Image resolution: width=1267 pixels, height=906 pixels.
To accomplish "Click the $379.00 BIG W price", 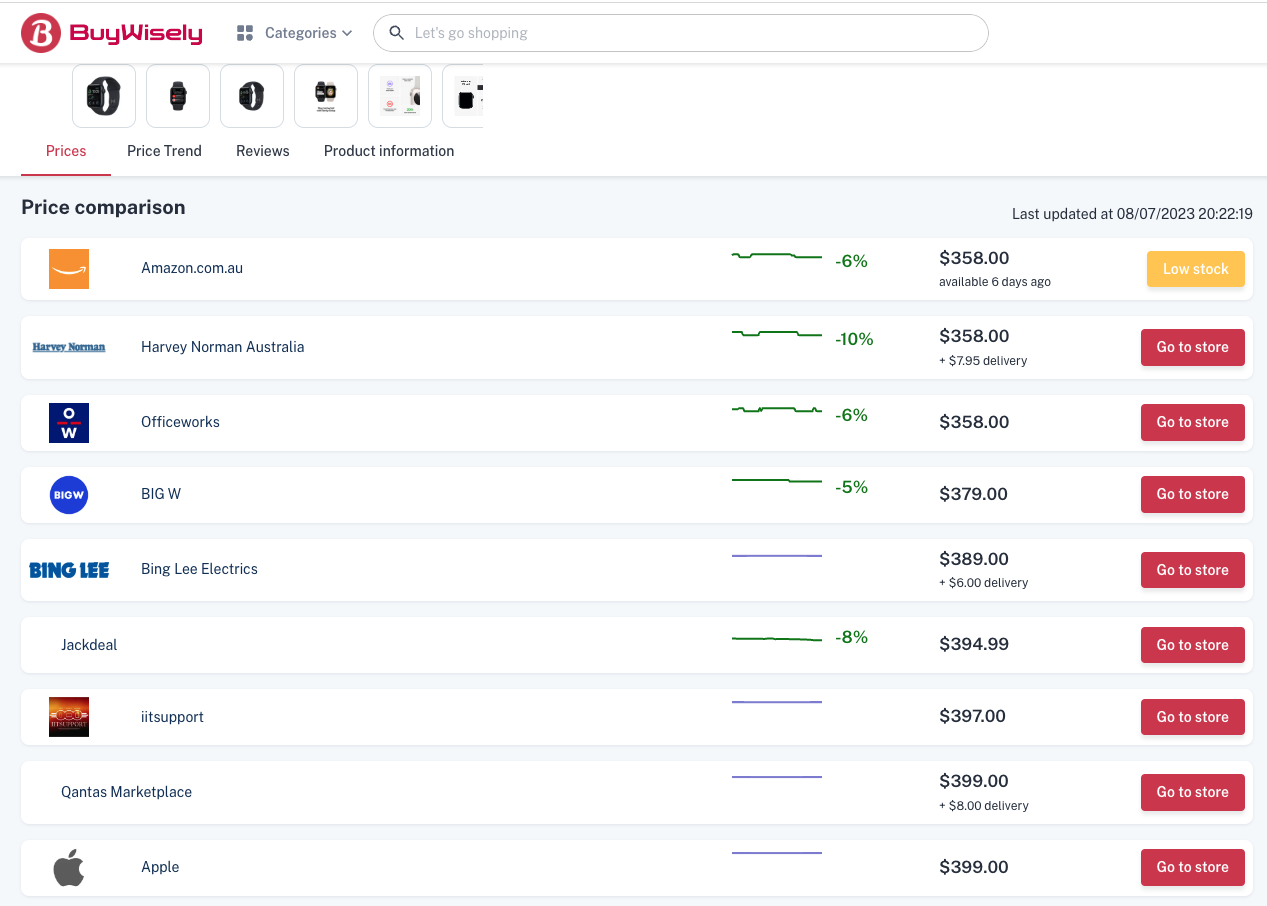I will [974, 494].
